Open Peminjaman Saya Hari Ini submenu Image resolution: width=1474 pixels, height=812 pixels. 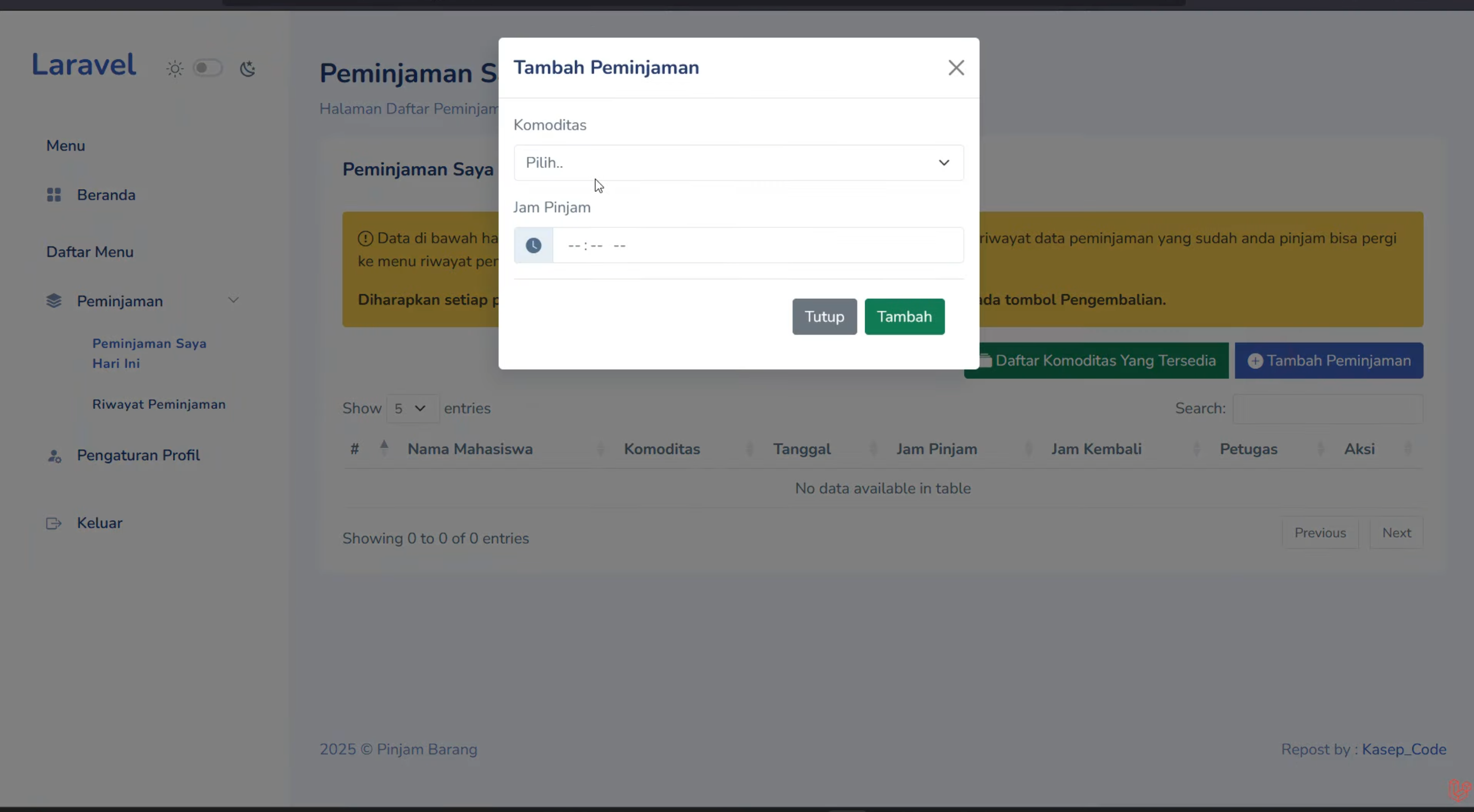click(x=149, y=353)
